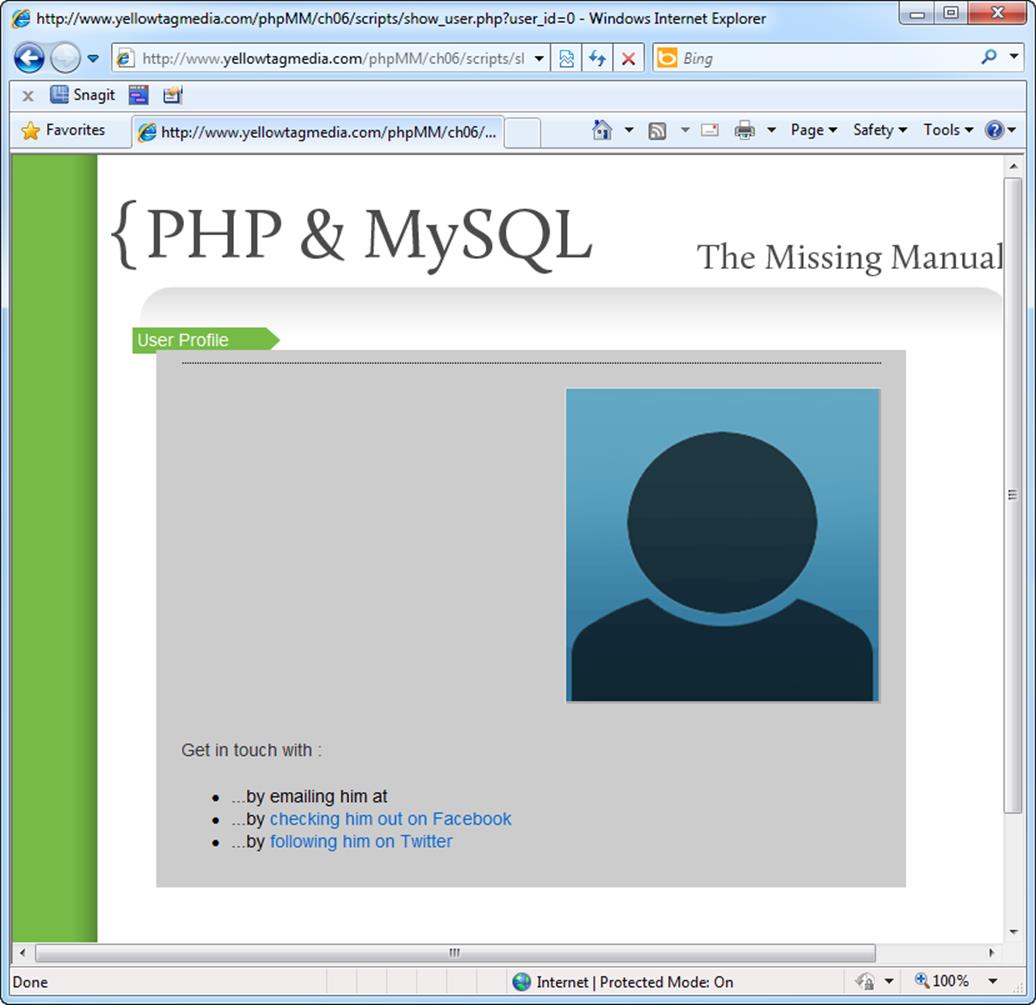Click the Snagit profile options icon

[172, 95]
